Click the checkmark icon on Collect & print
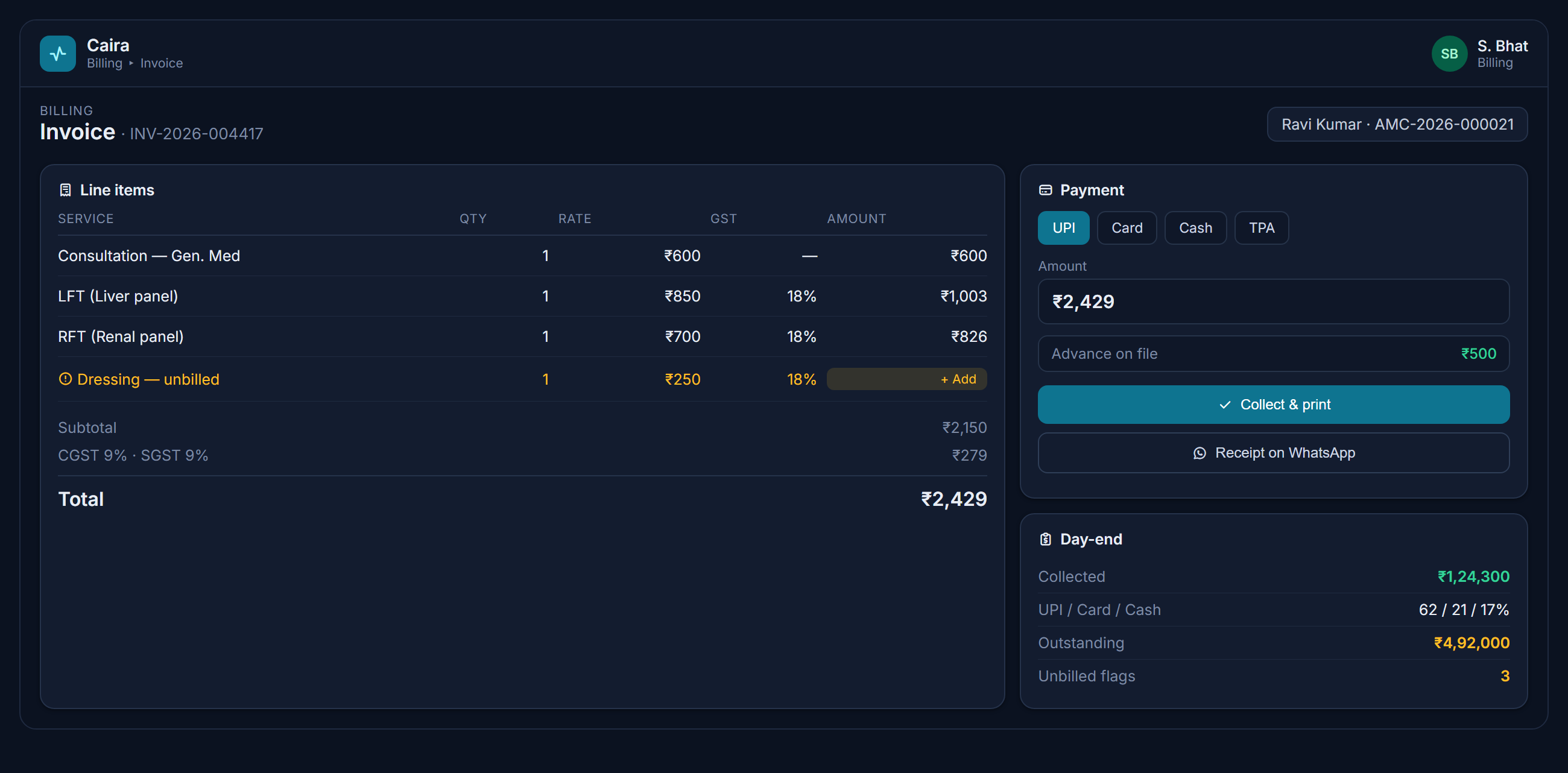Screen dimensions: 1568x773 [x=1225, y=405]
